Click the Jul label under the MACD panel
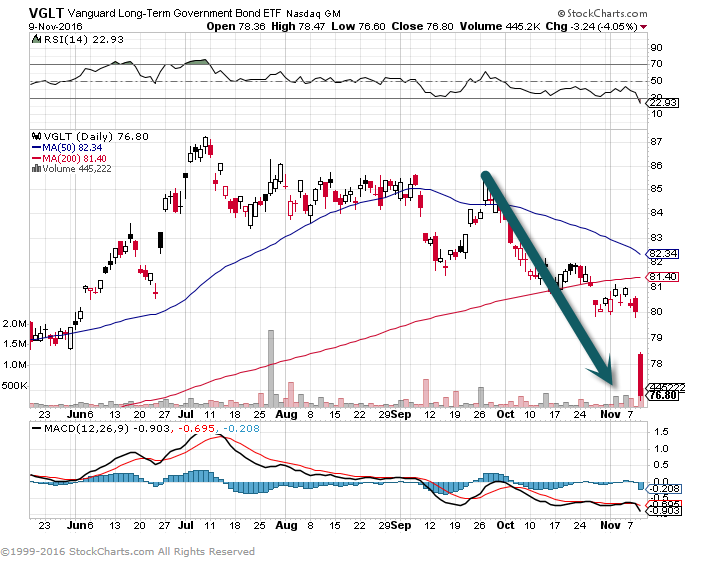716x568 pixels. 185,525
